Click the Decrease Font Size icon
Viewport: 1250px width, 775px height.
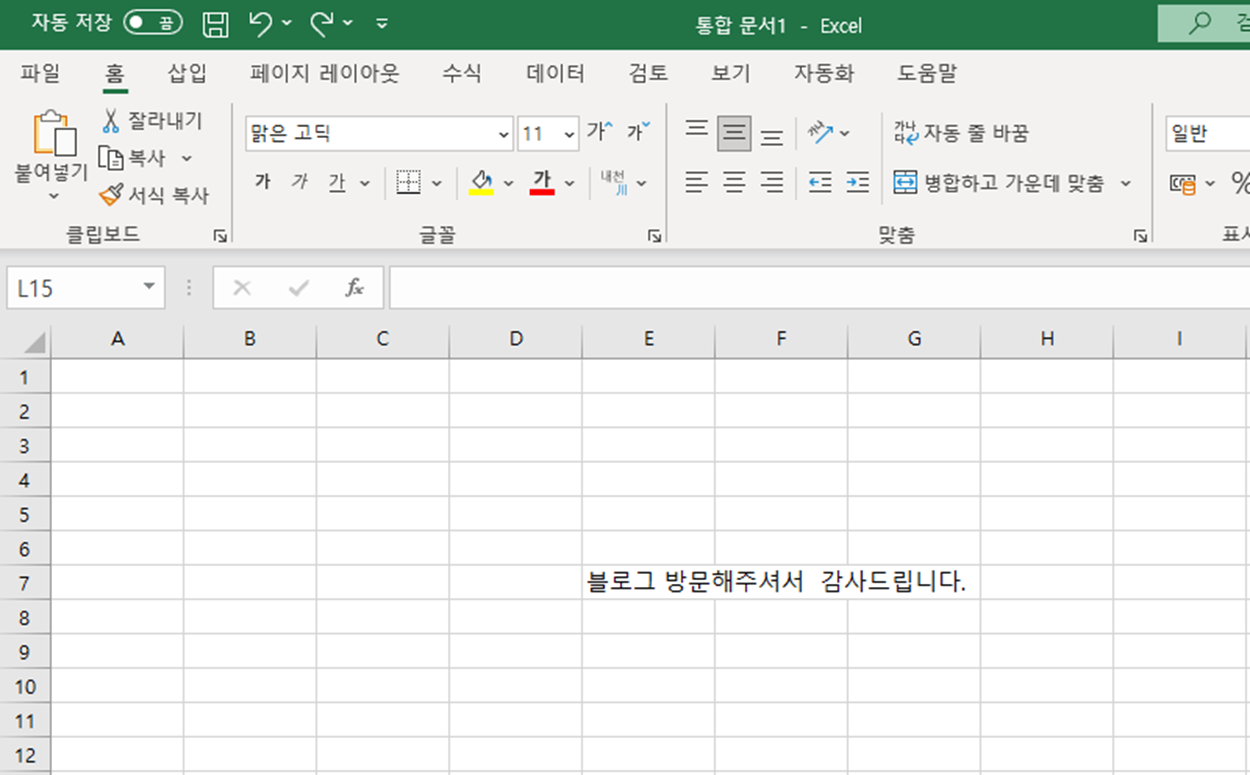(x=638, y=131)
